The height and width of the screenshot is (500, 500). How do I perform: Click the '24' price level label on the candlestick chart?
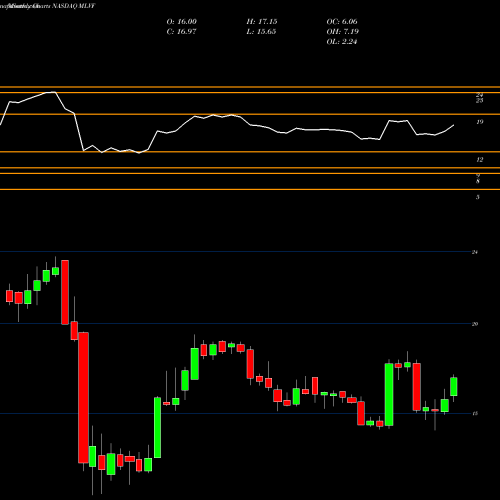[x=475, y=252]
